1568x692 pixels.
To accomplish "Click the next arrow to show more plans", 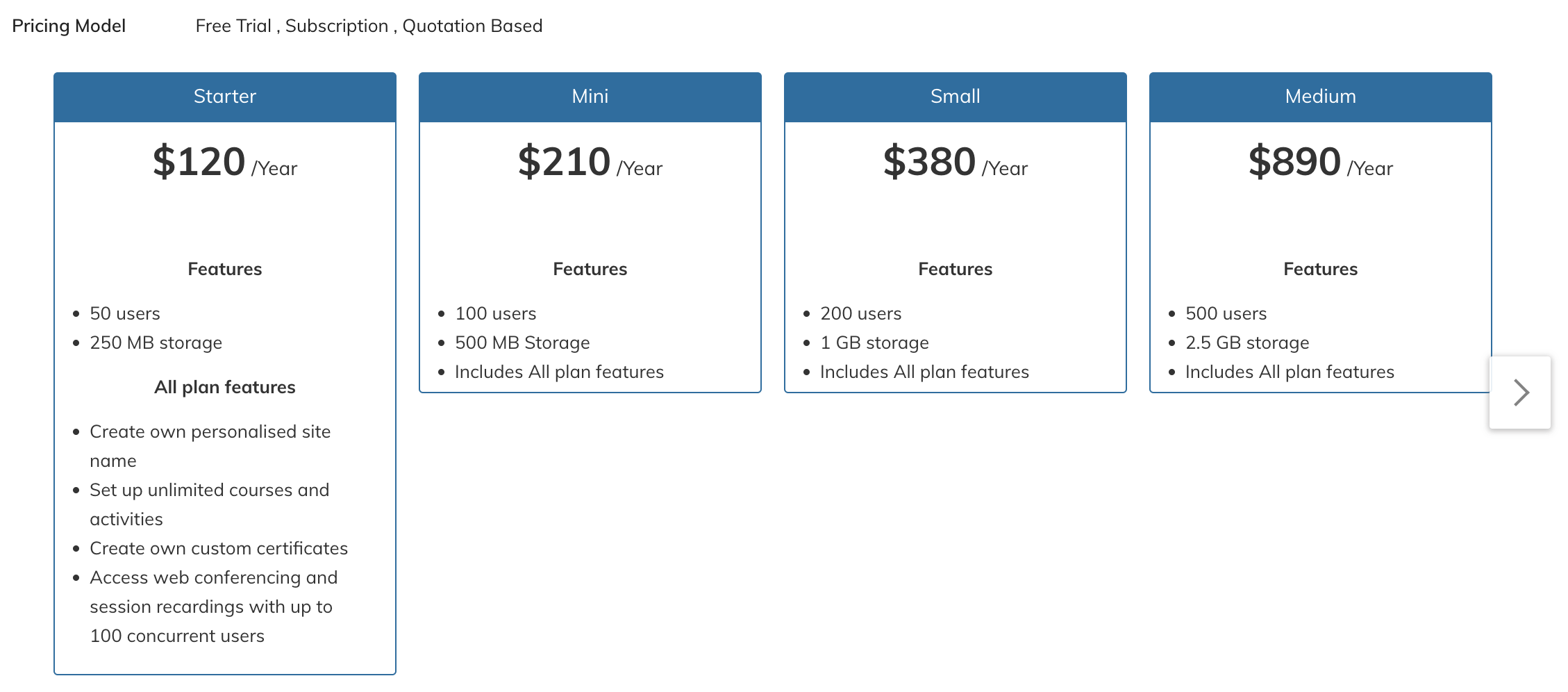I will coord(1519,393).
